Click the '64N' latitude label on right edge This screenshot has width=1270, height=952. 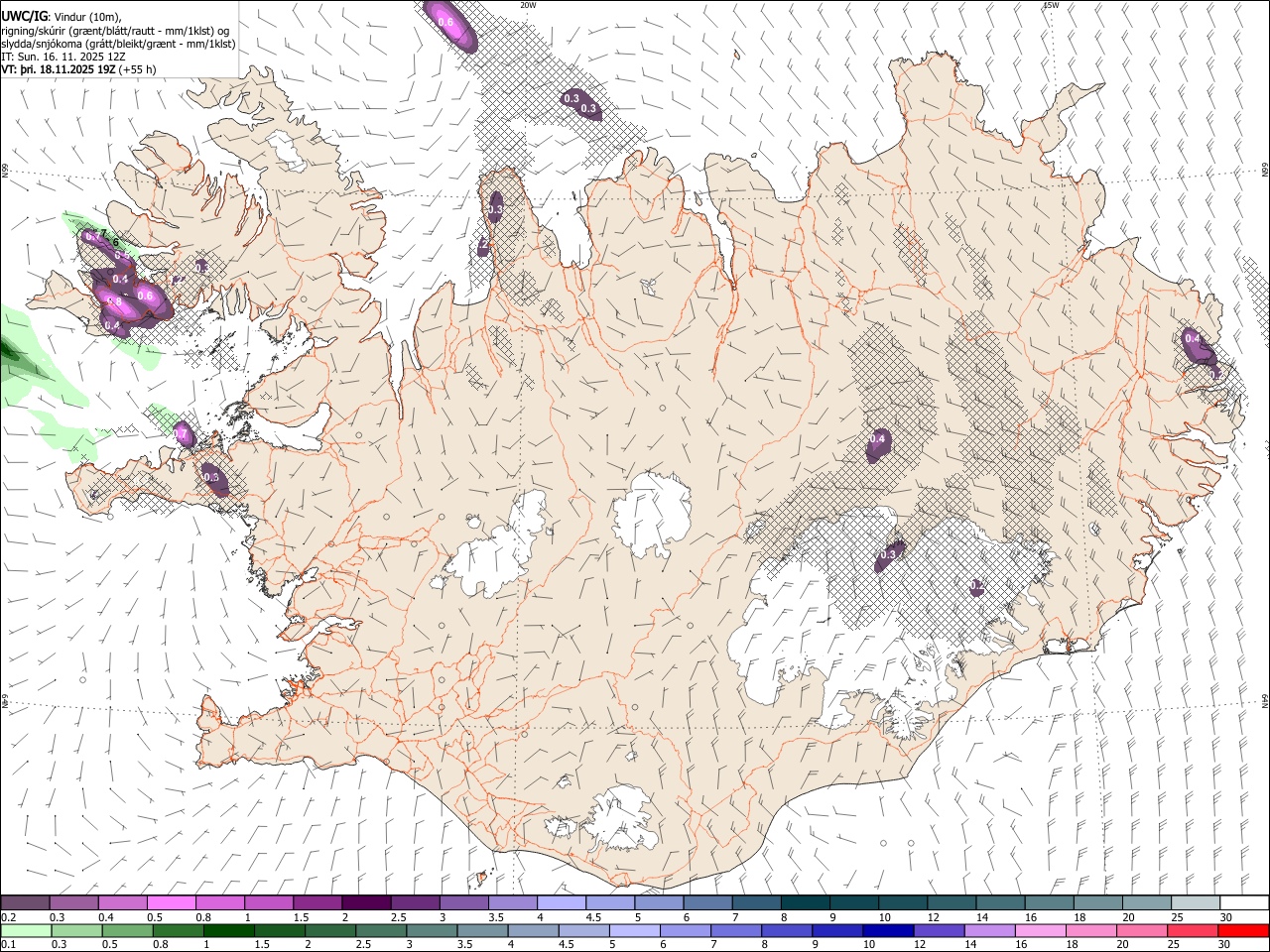tap(1265, 700)
